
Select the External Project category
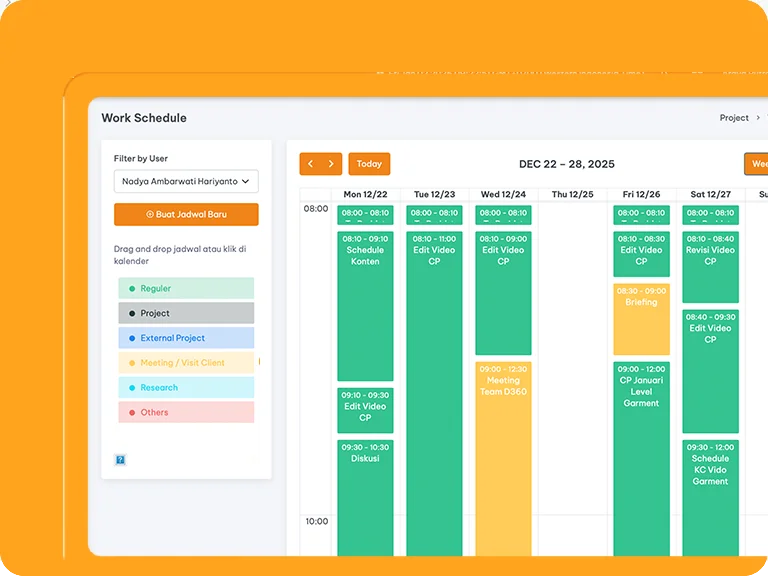186,338
